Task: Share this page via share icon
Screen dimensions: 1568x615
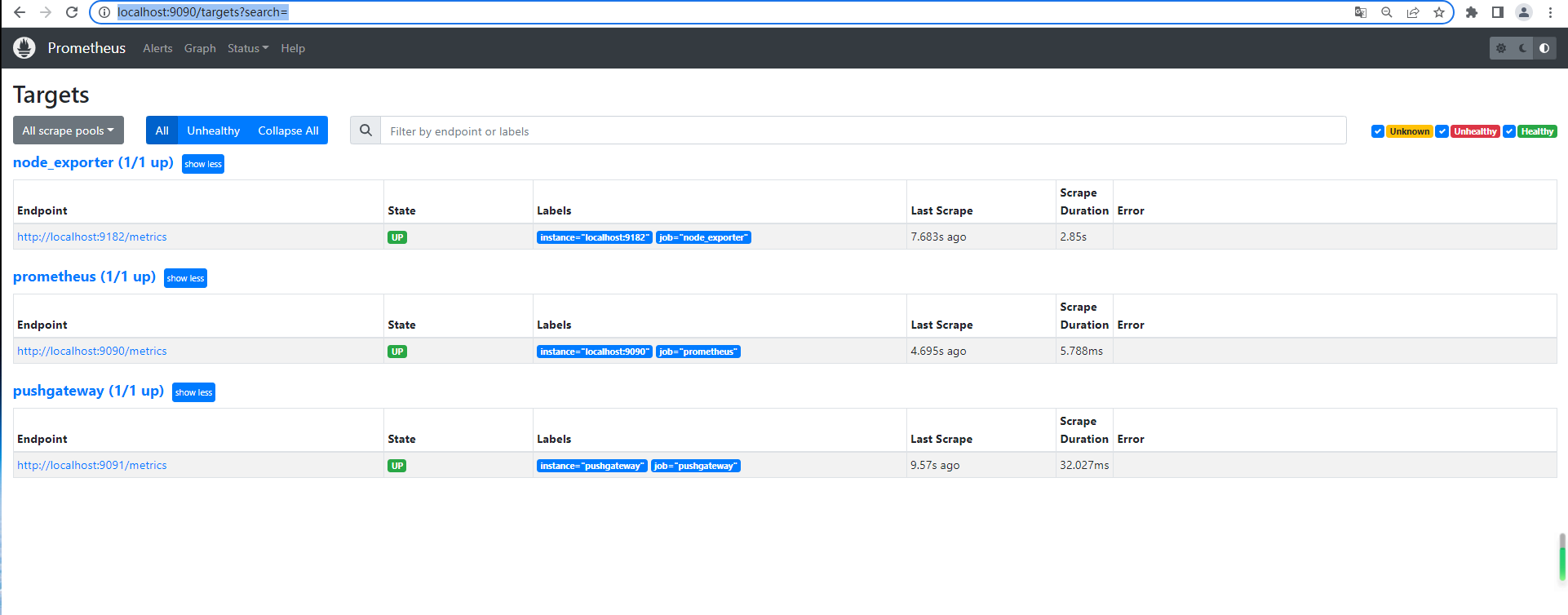Action: coord(1413,12)
